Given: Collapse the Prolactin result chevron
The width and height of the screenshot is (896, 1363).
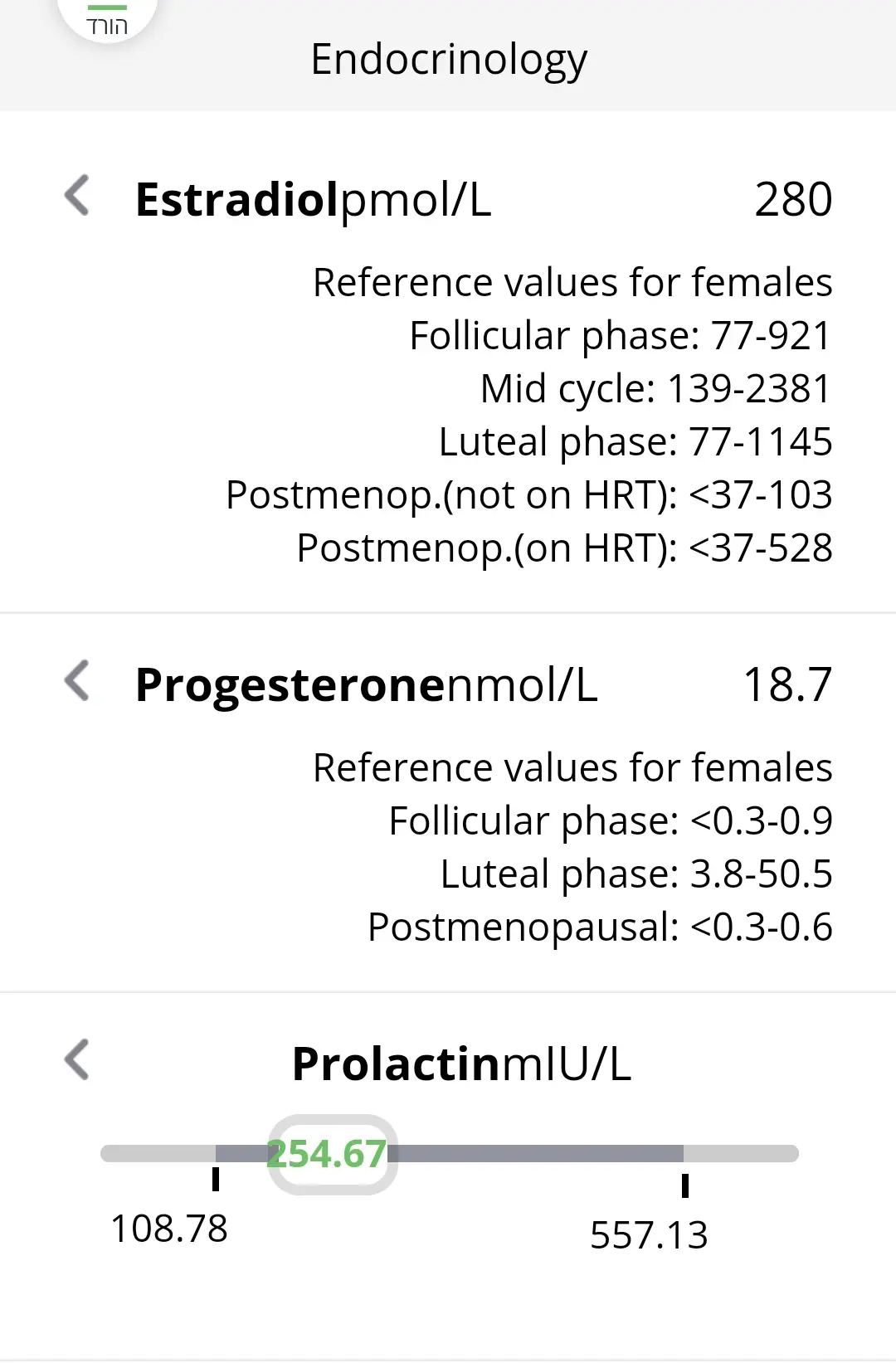Looking at the screenshot, I should [77, 1059].
